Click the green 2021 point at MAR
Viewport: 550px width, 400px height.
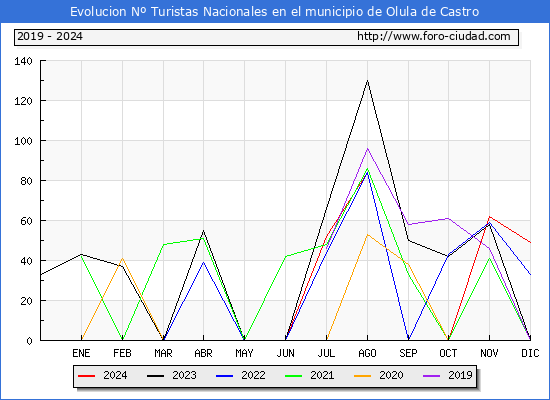pos(163,245)
